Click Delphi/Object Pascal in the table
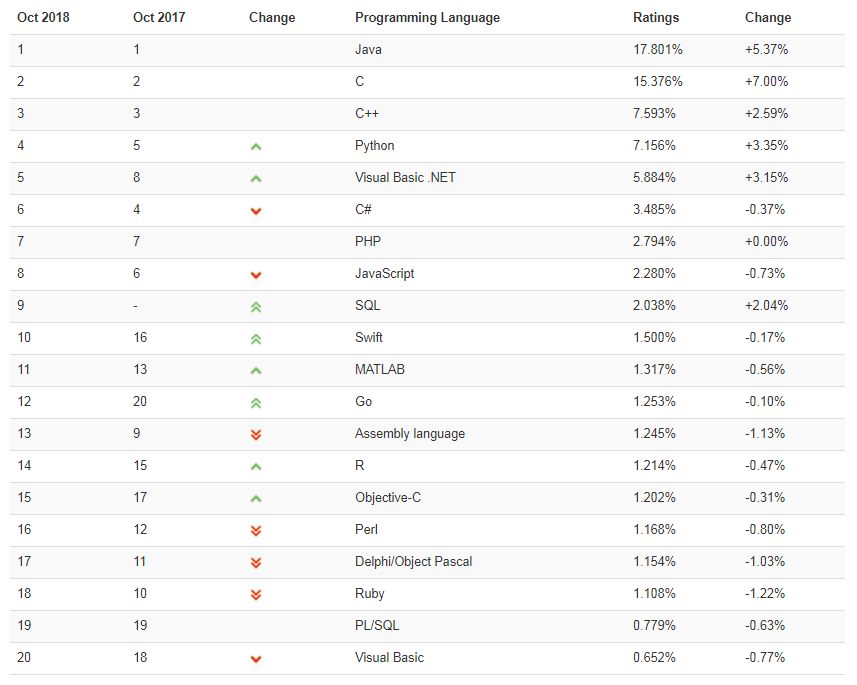This screenshot has width=857, height=685. click(x=413, y=561)
